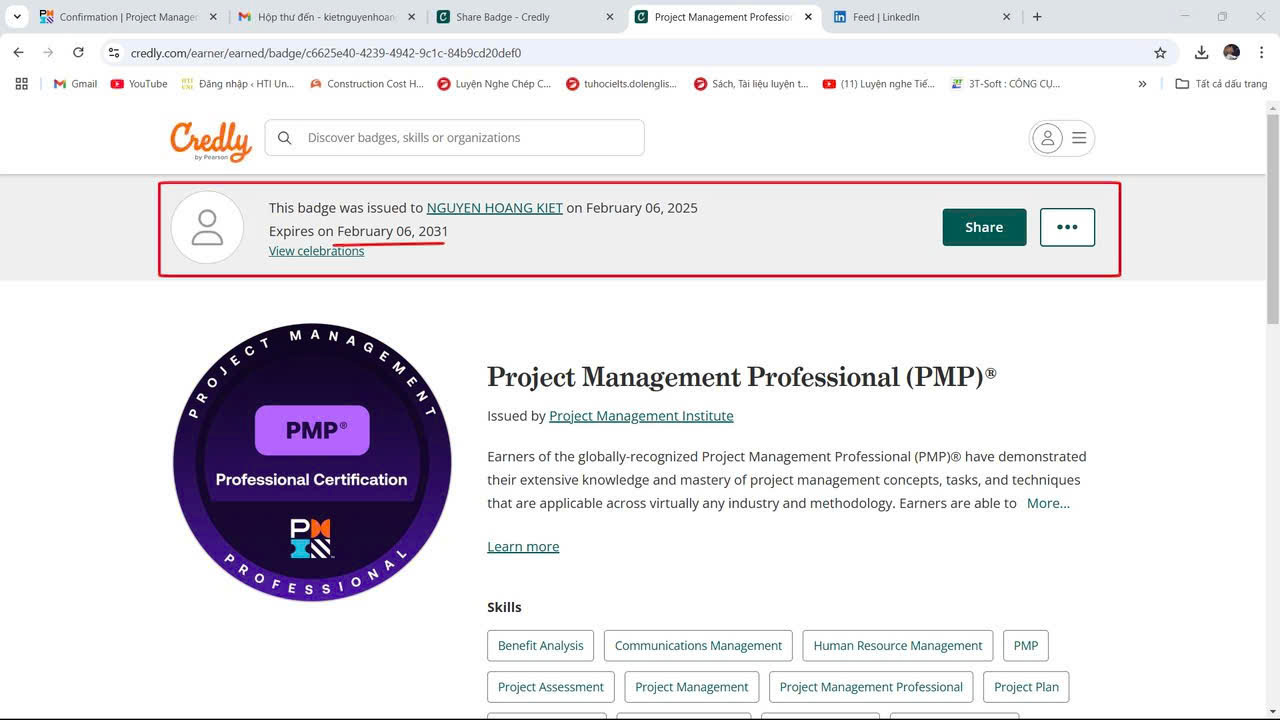This screenshot has width=1280, height=720.
Task: Expand description with the More... link
Action: tap(1048, 503)
